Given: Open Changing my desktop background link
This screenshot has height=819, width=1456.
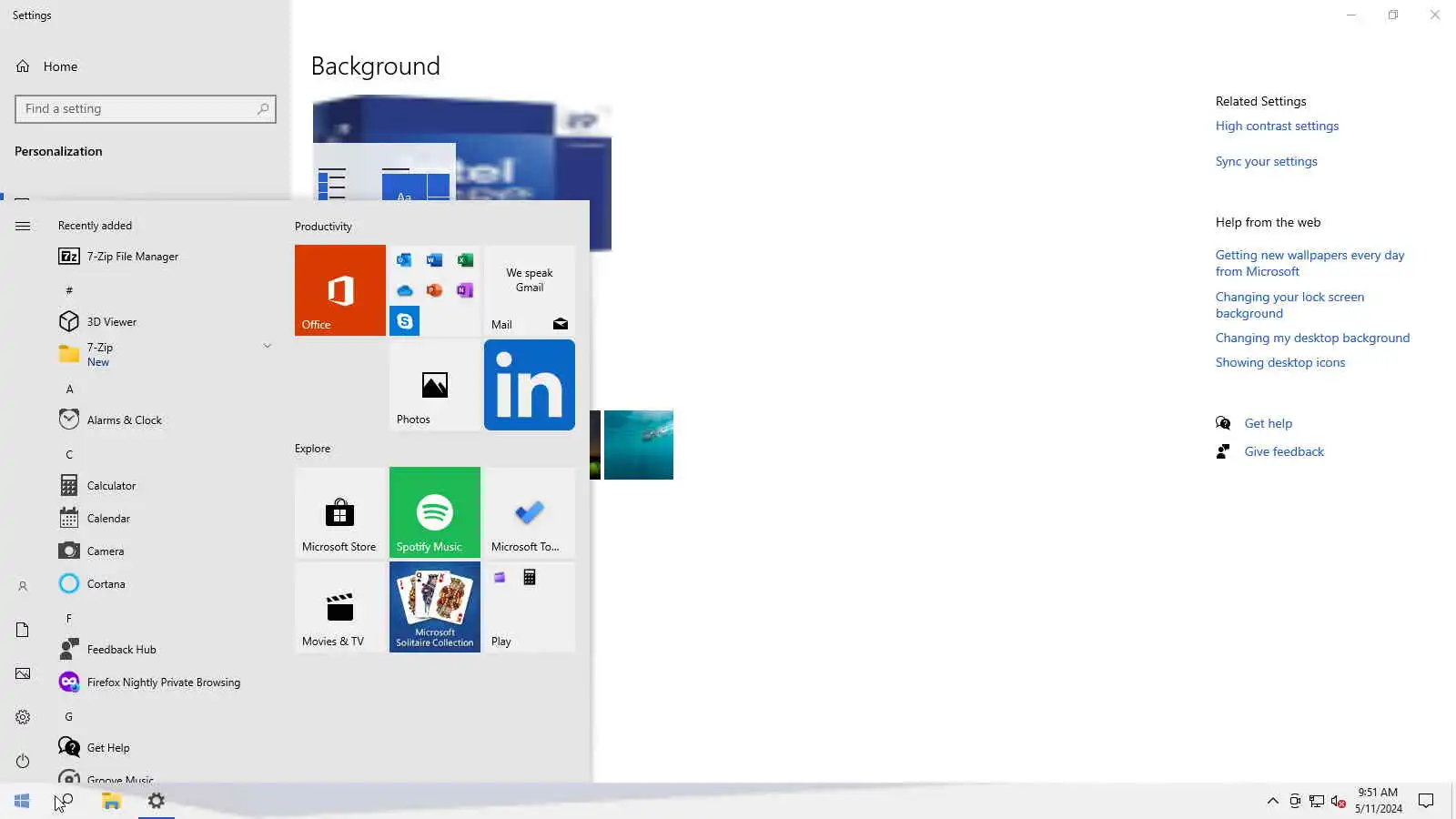Looking at the screenshot, I should (1312, 339).
